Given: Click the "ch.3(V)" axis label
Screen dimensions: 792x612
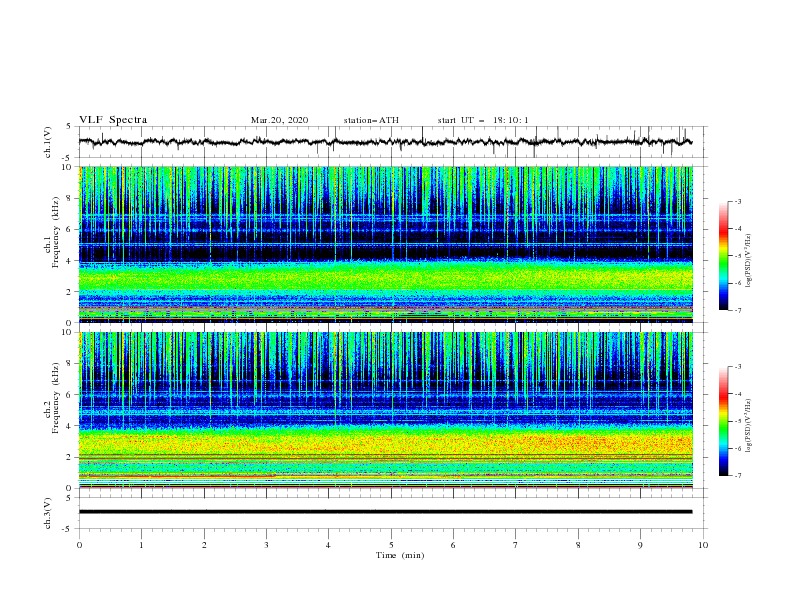Looking at the screenshot, I should coord(48,513).
